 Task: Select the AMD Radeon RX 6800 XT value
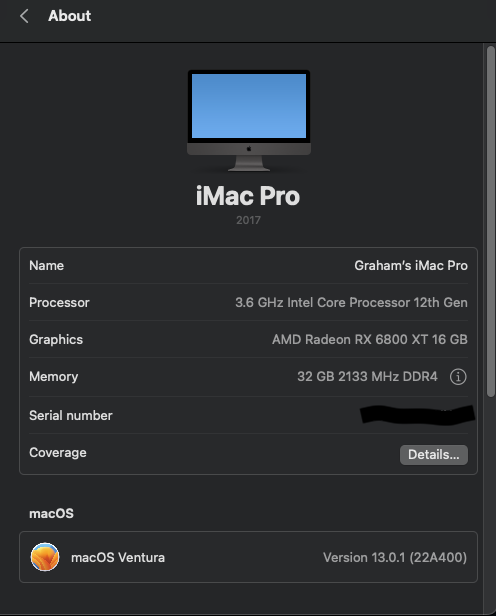(x=370, y=339)
